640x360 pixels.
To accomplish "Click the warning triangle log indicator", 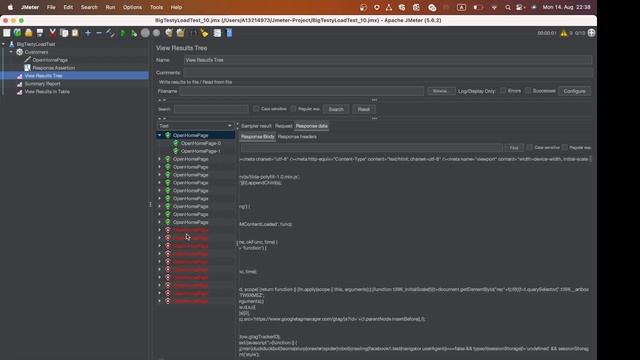I will click(564, 33).
